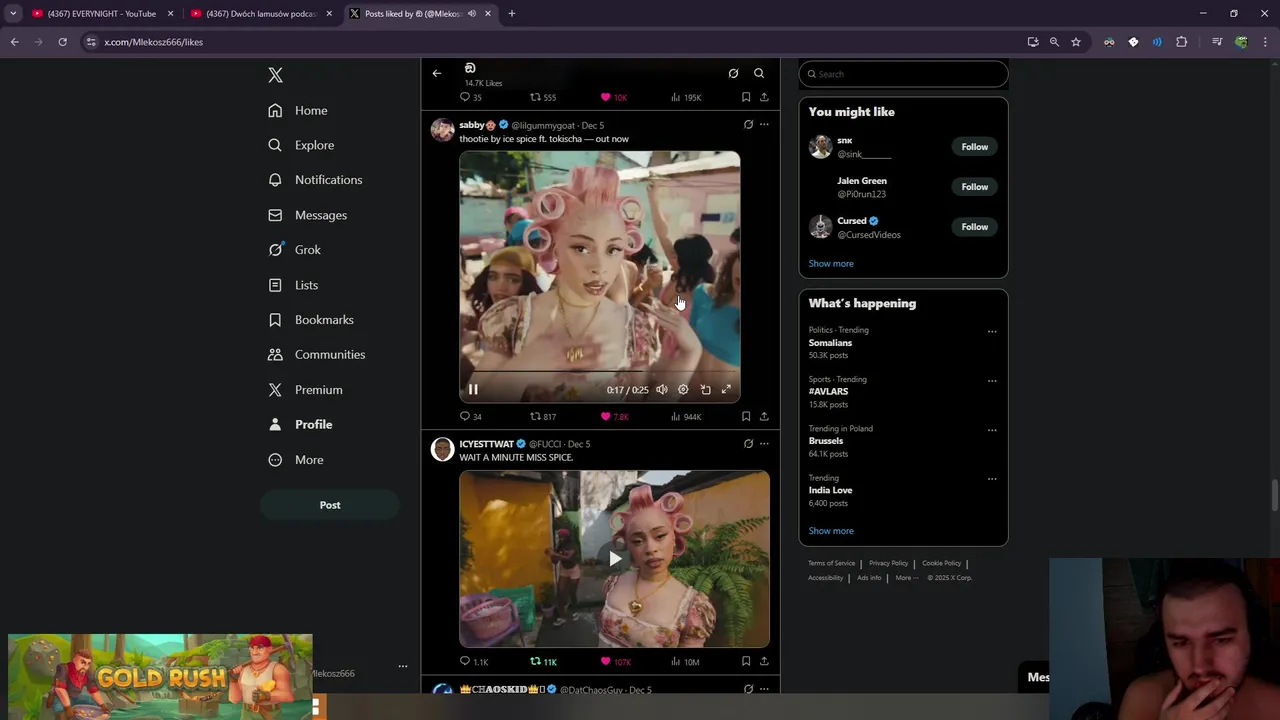Switch to Dwóch lamusów podcast browser tab
Viewport: 1280px width, 720px height.
click(260, 14)
